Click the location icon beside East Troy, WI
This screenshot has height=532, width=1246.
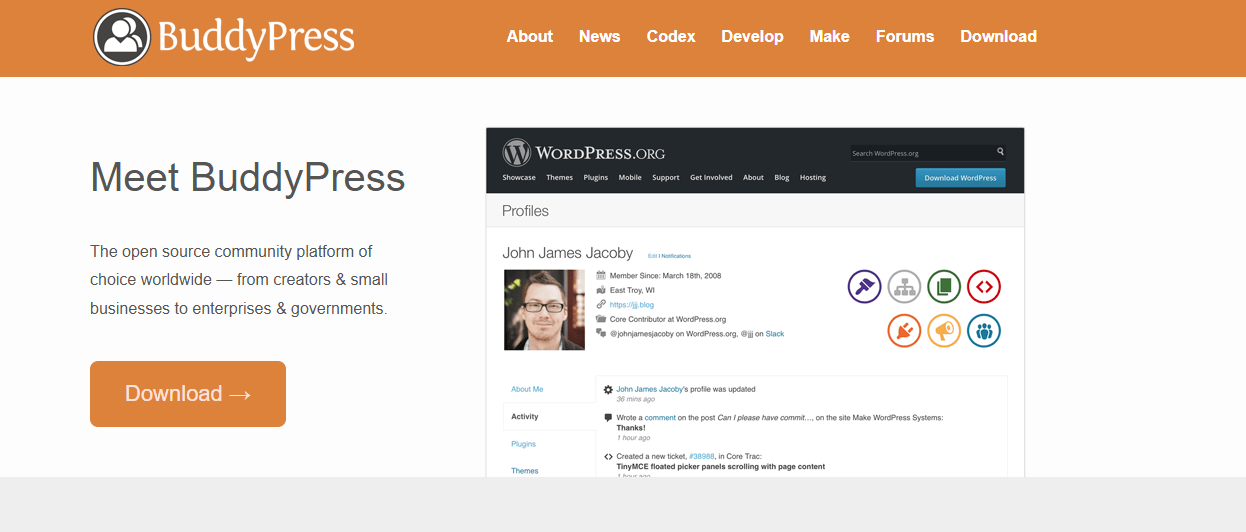coord(601,290)
